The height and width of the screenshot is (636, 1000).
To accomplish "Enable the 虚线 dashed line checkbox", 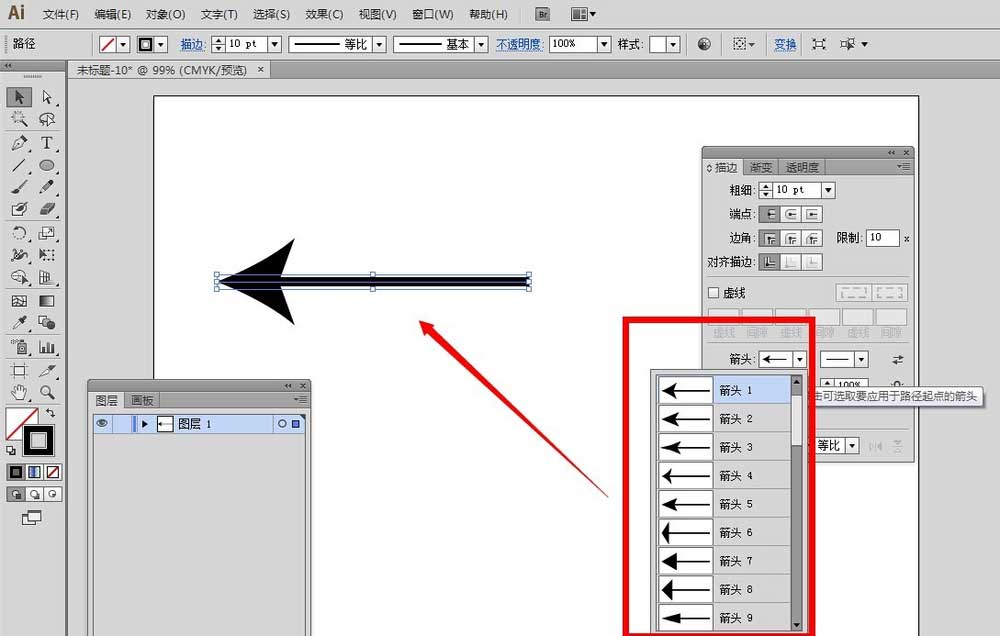I will [714, 293].
